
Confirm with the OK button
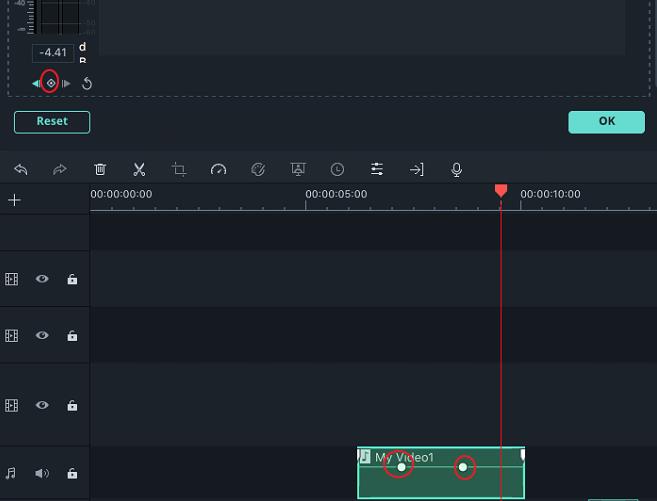coord(606,122)
